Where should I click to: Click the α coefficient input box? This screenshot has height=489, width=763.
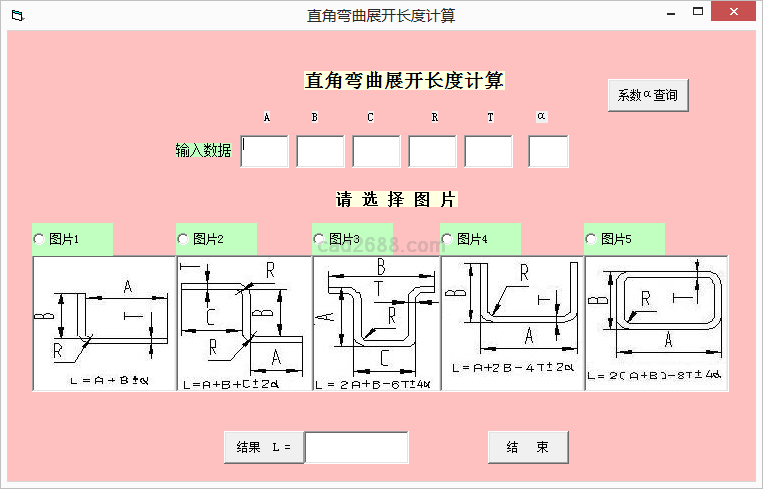[x=548, y=152]
